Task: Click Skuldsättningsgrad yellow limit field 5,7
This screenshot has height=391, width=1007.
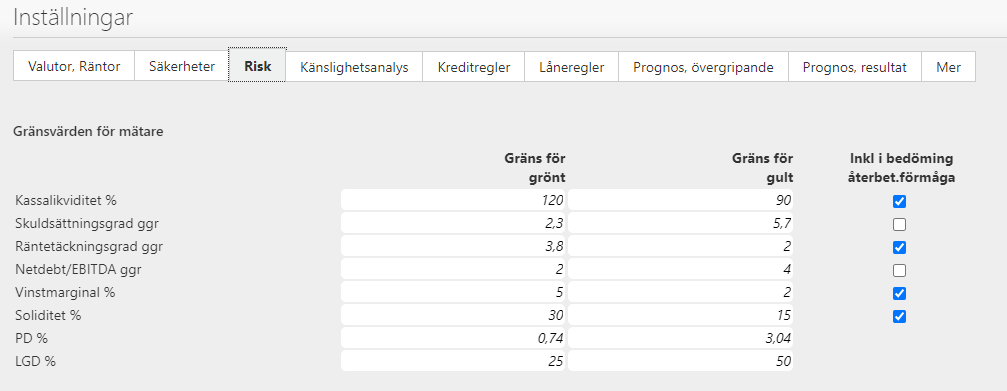Action: click(681, 223)
